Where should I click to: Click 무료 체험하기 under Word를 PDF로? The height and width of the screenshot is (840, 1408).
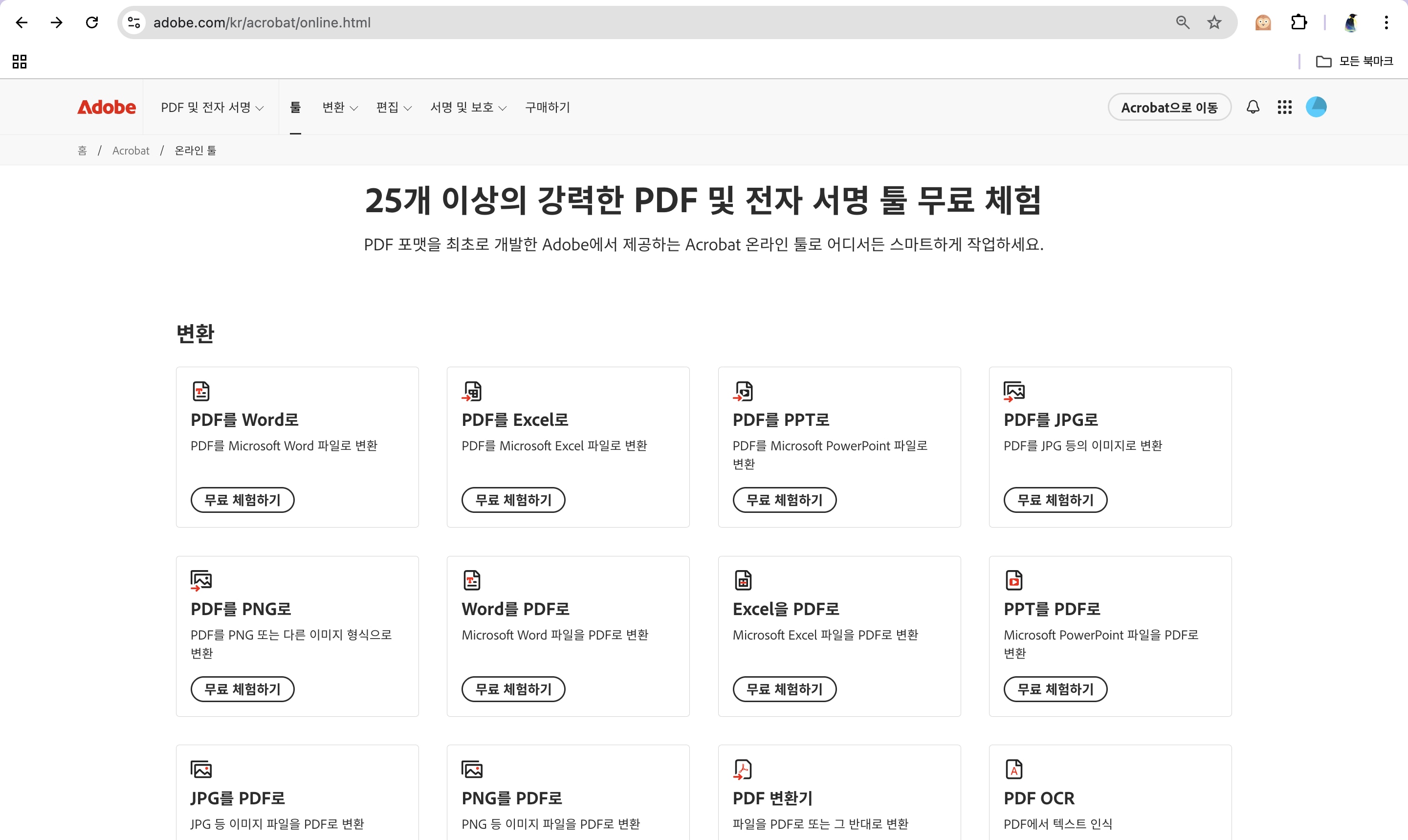[x=513, y=689]
